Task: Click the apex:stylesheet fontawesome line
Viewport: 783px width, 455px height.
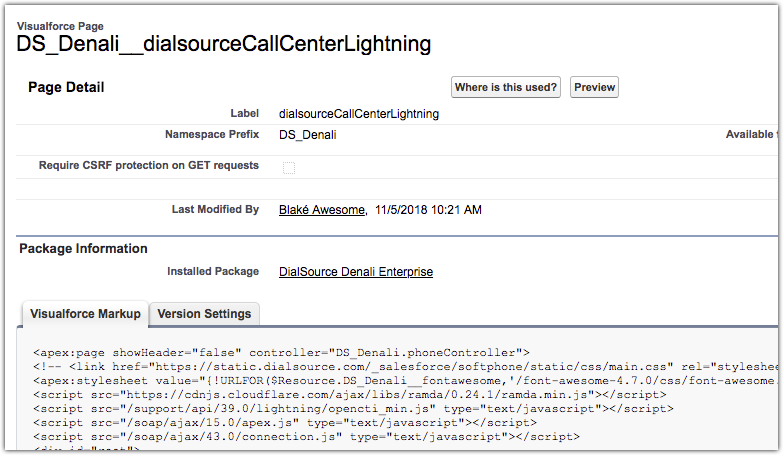Action: (x=405, y=381)
